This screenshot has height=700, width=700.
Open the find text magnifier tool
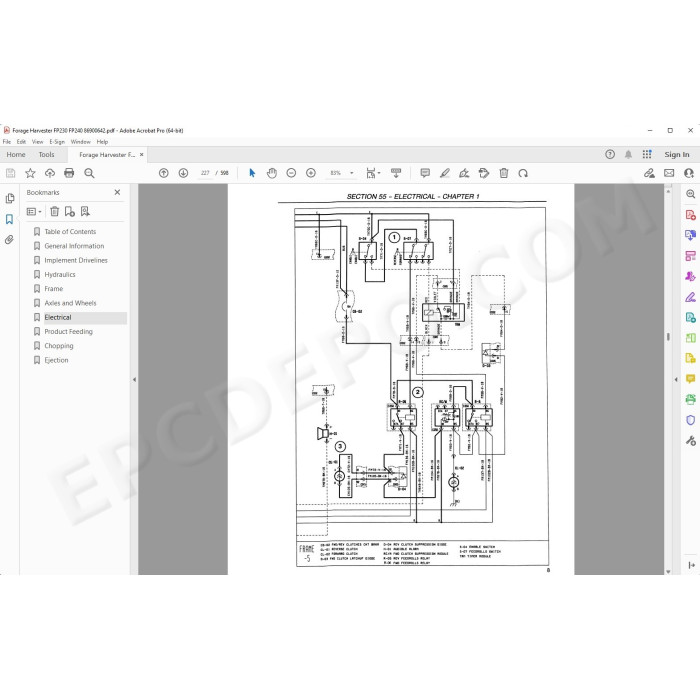(89, 173)
